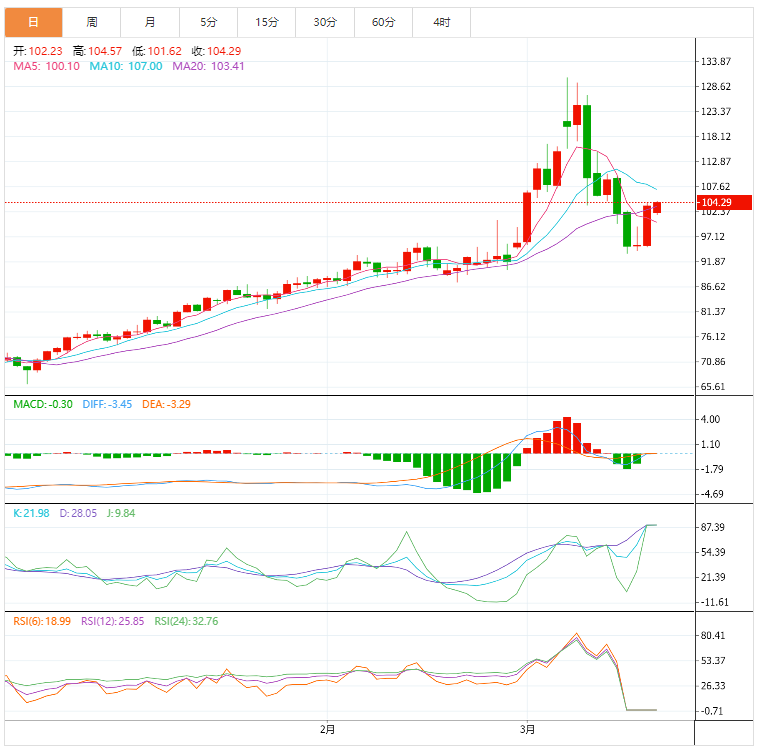Click the MA20: 103.41 indicator label
This screenshot has width=762, height=755.
point(208,66)
